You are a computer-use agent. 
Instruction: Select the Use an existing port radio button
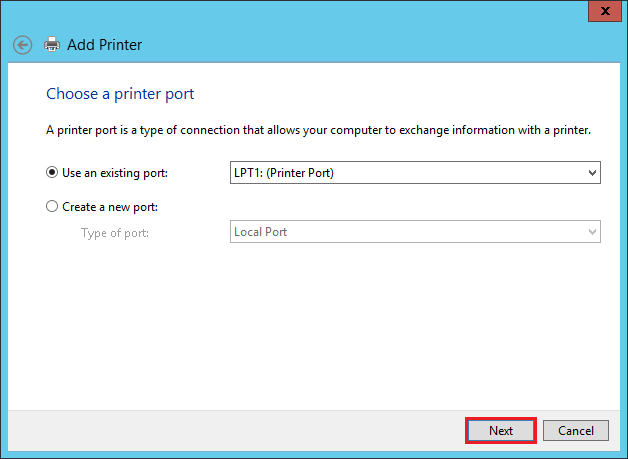point(52,173)
